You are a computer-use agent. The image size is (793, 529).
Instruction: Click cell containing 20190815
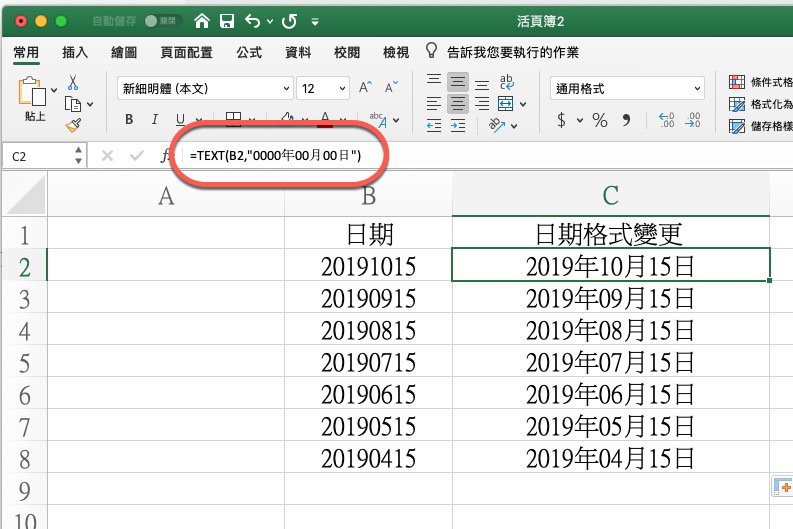coord(368,331)
